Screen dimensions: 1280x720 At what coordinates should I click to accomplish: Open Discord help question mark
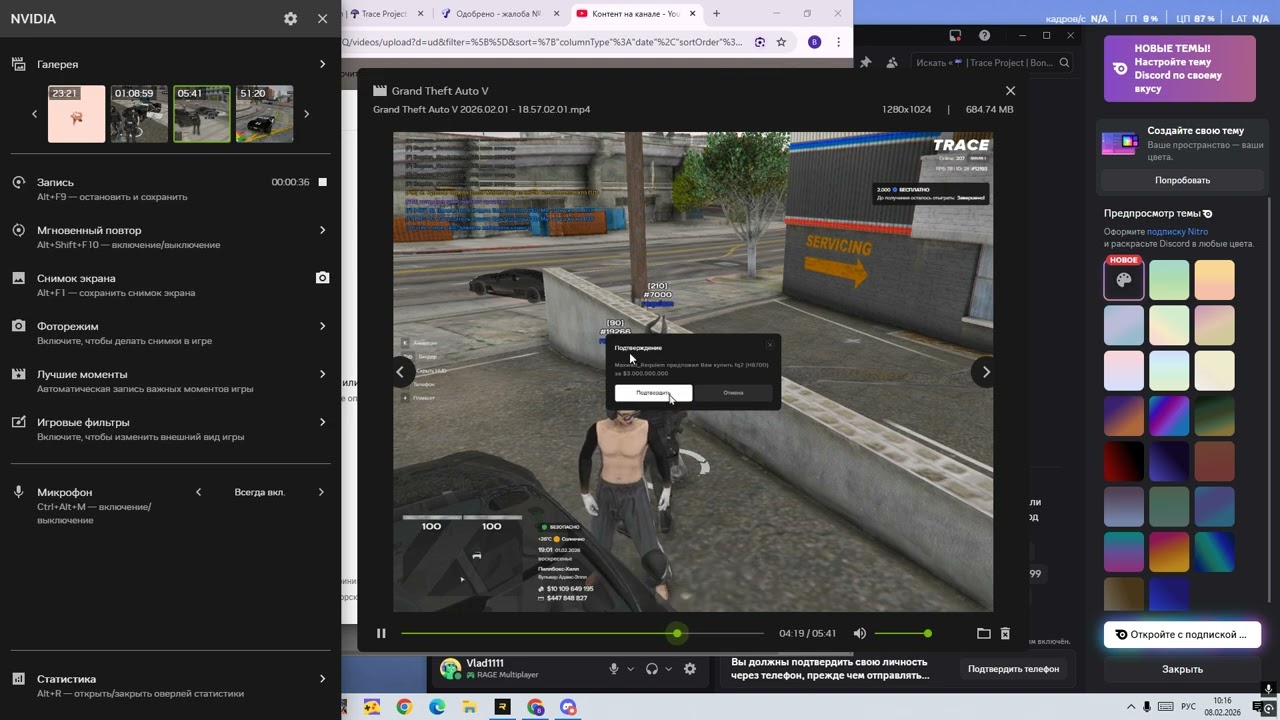(x=985, y=35)
